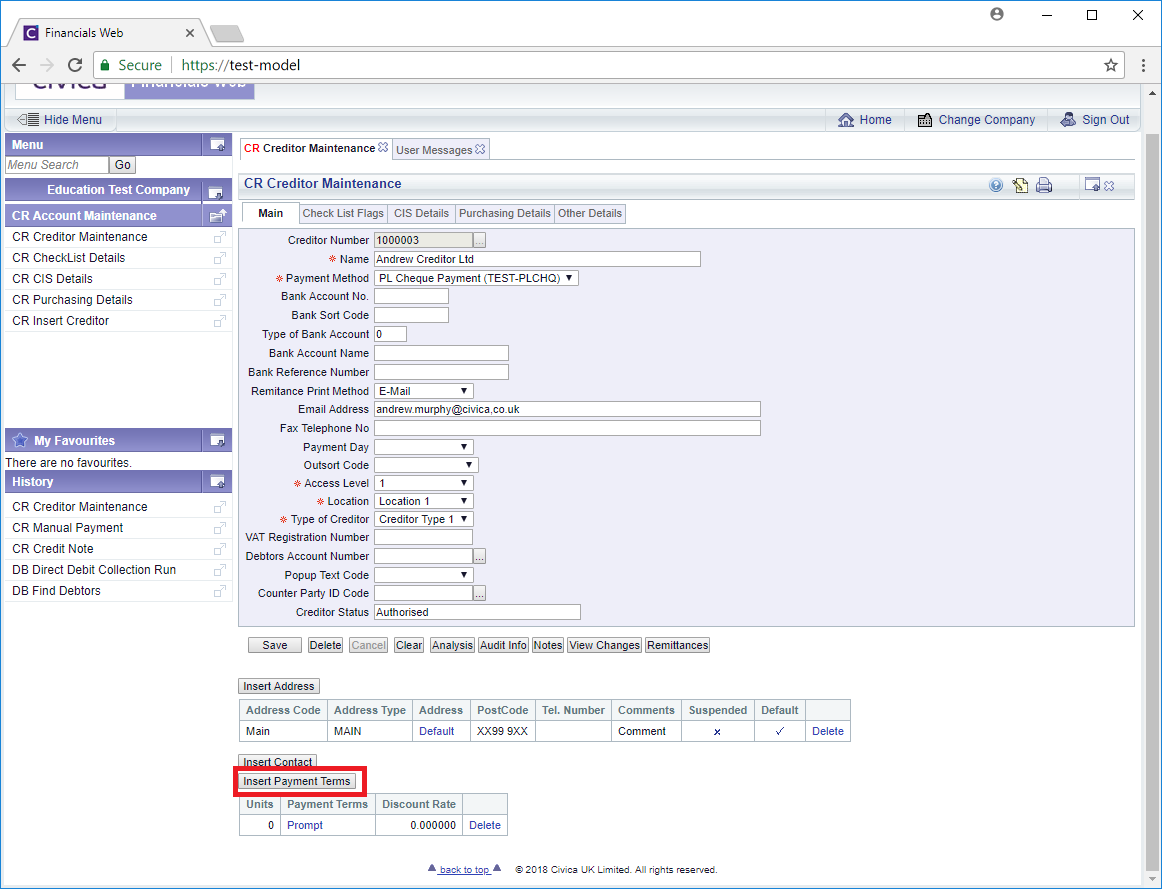Click the Default address link
The height and width of the screenshot is (889, 1162).
pyautogui.click(x=436, y=731)
